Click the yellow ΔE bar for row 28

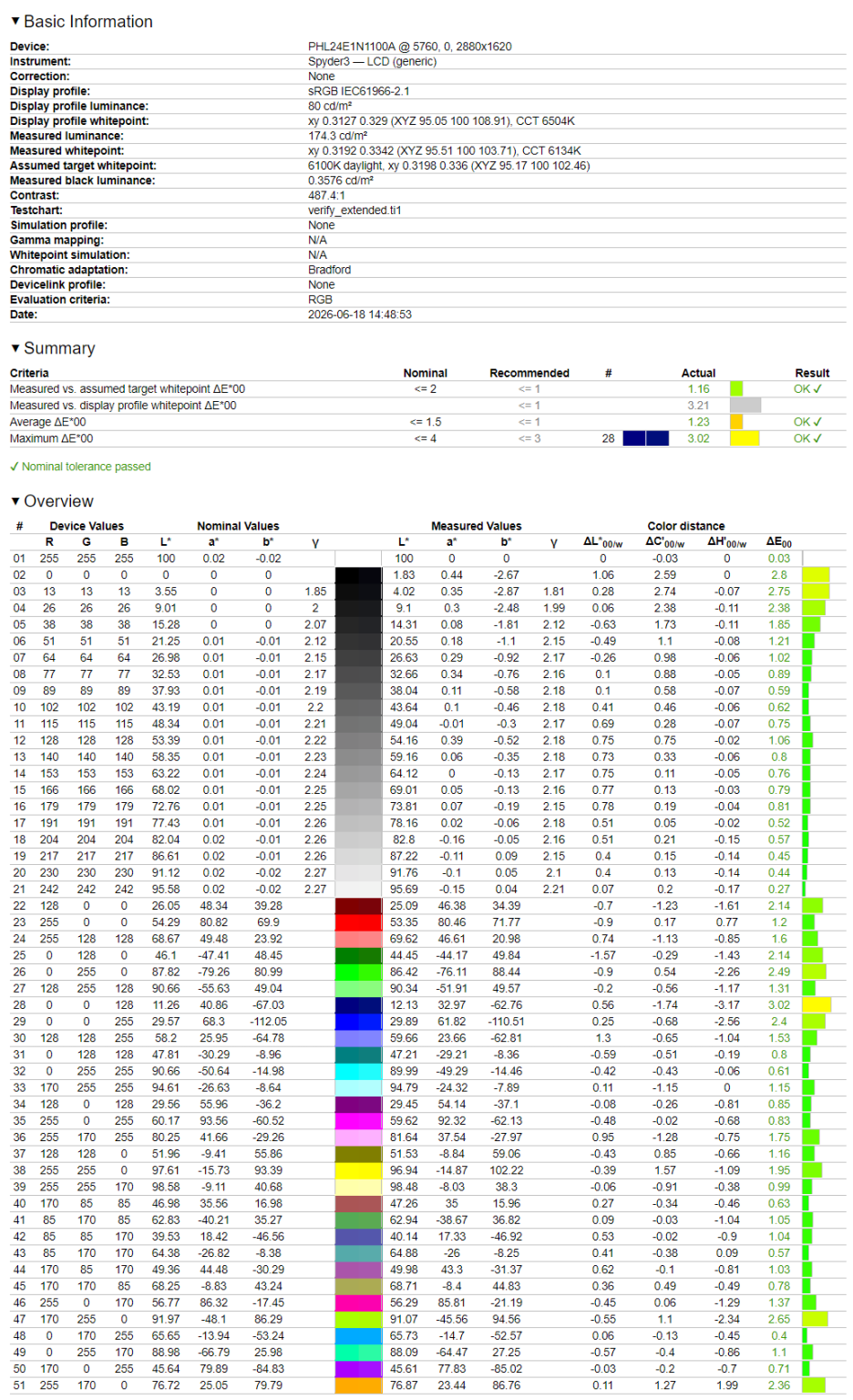(x=817, y=1004)
